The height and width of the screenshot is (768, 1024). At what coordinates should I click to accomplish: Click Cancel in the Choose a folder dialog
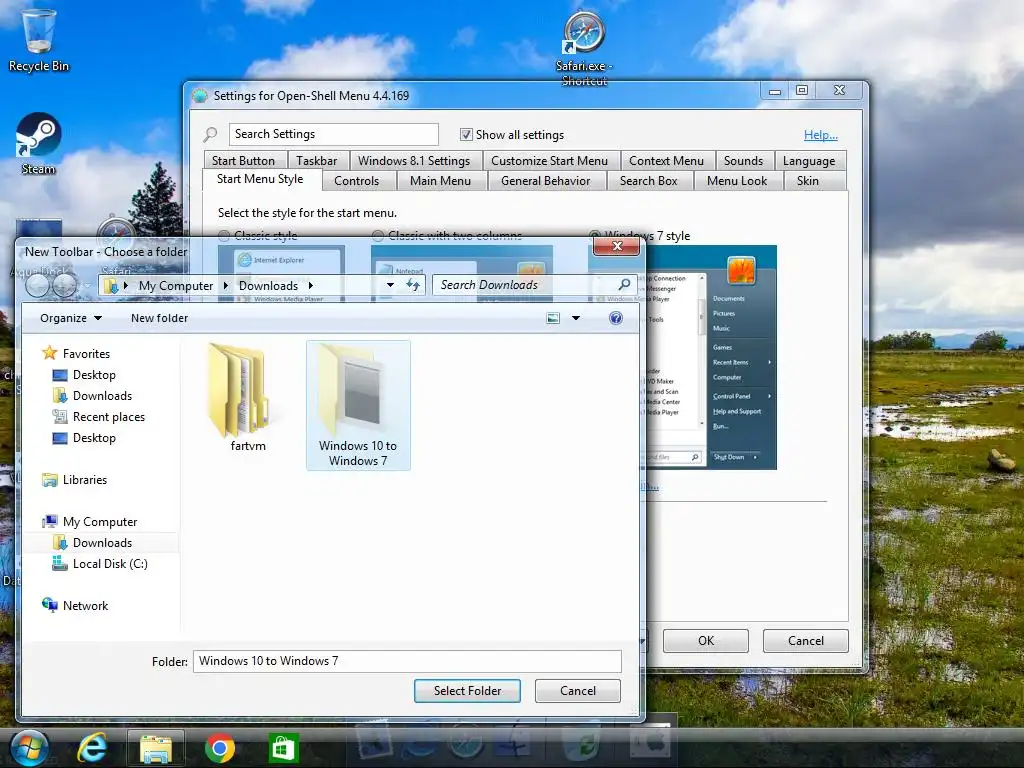(578, 691)
